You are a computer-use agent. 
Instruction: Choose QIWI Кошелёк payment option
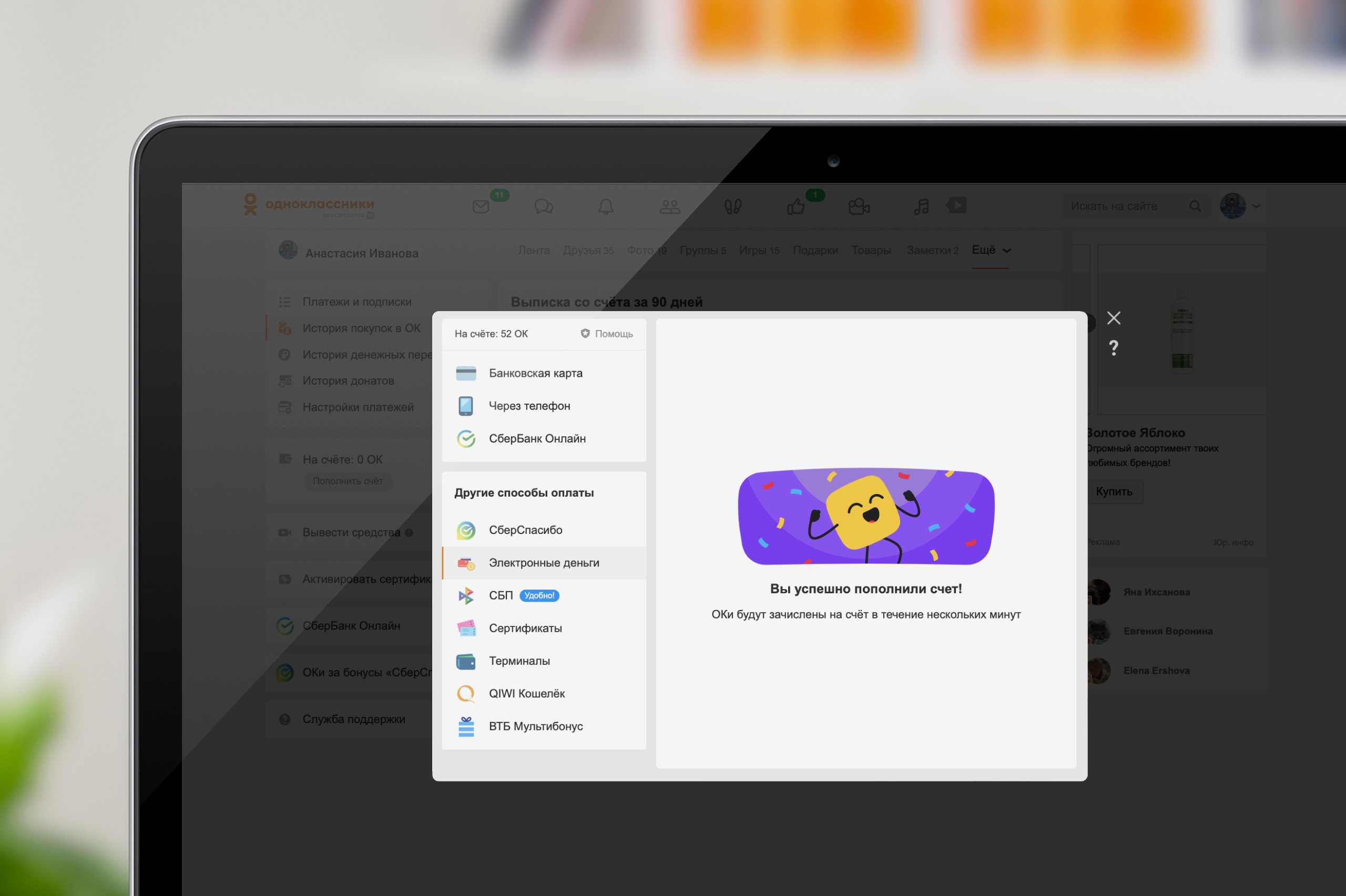click(526, 693)
